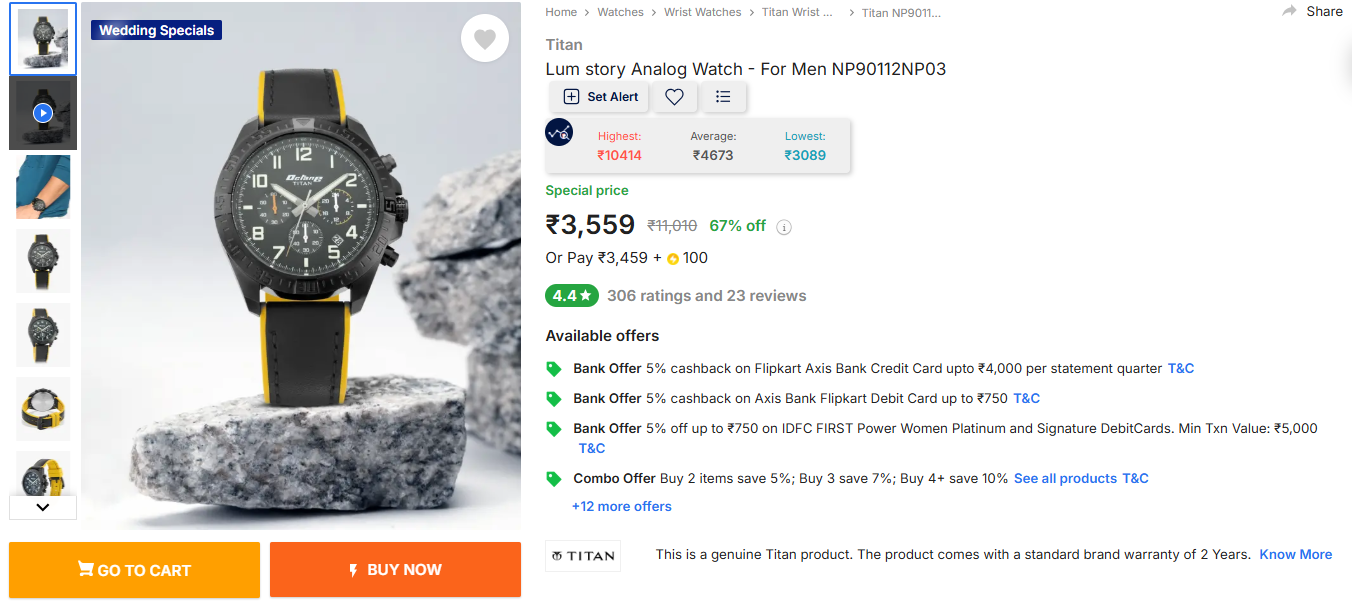Open the price history graph icon
Viewport: 1352px width, 603px height.
click(x=559, y=132)
